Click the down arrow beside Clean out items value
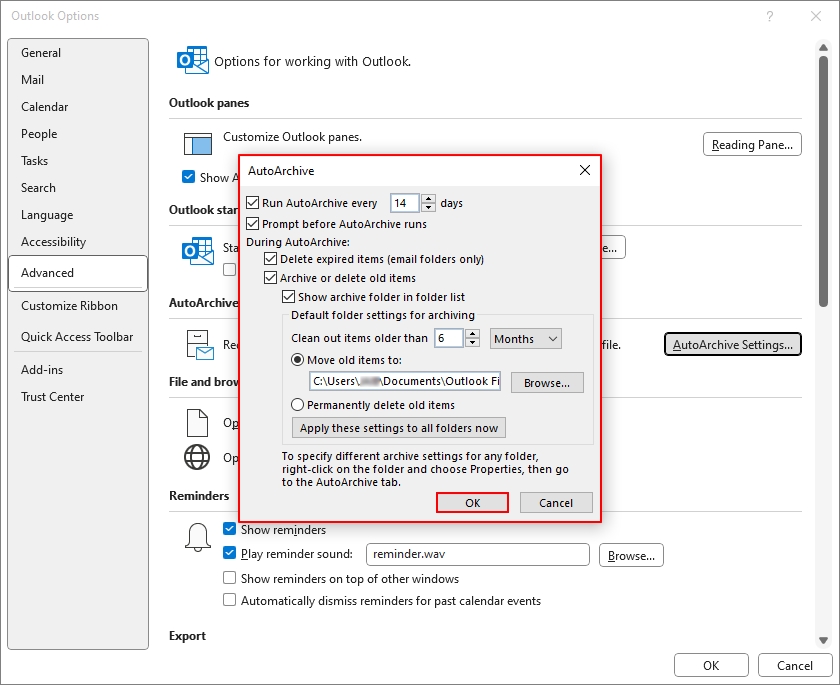840x685 pixels. click(471, 343)
